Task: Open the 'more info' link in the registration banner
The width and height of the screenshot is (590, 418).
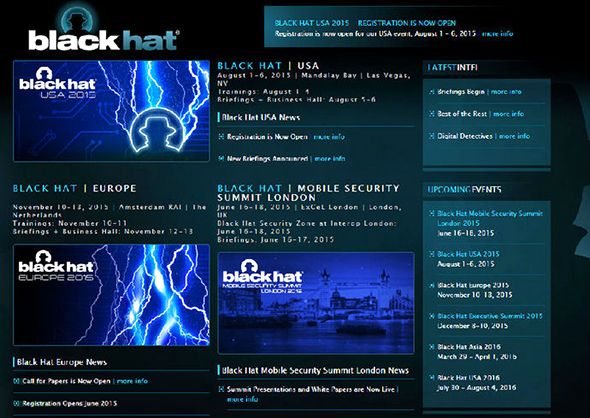Action: [497, 33]
